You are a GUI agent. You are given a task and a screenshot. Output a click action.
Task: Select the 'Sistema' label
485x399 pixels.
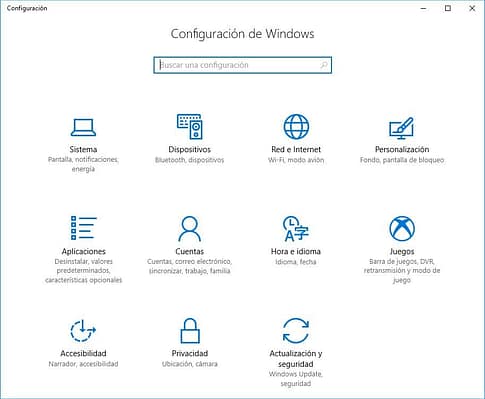click(83, 149)
